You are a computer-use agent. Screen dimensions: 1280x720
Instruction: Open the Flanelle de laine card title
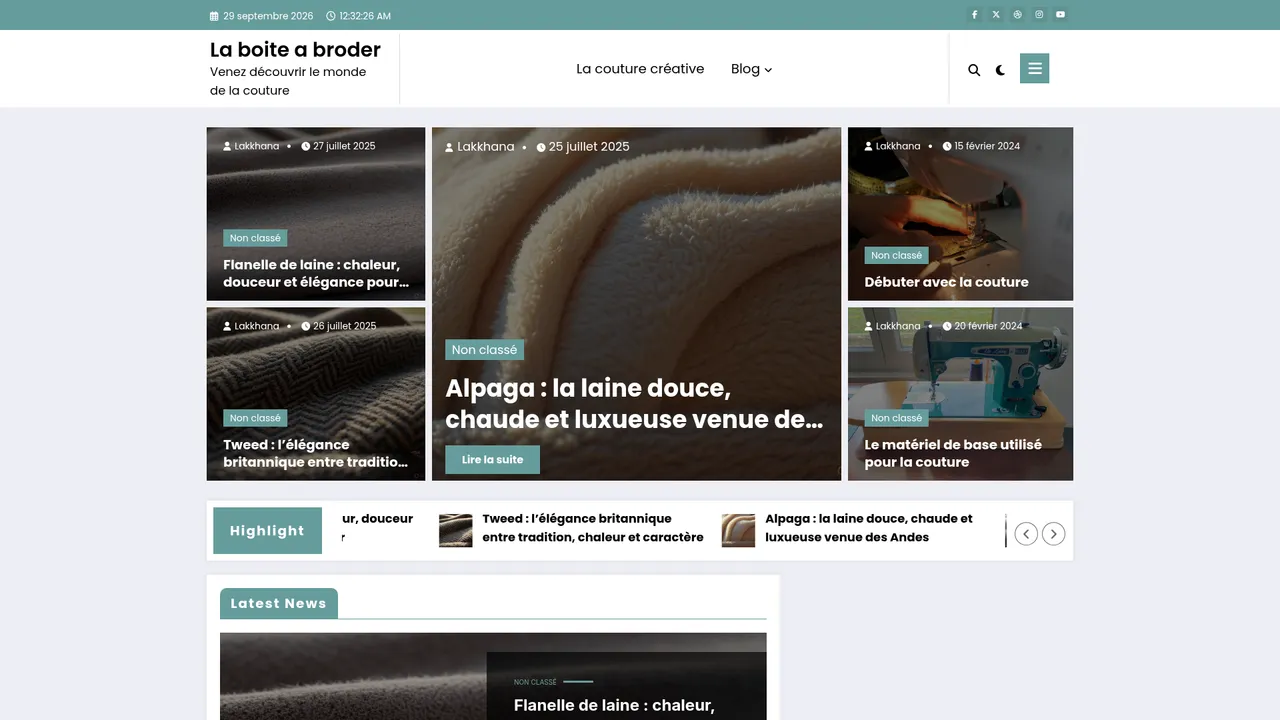(316, 274)
